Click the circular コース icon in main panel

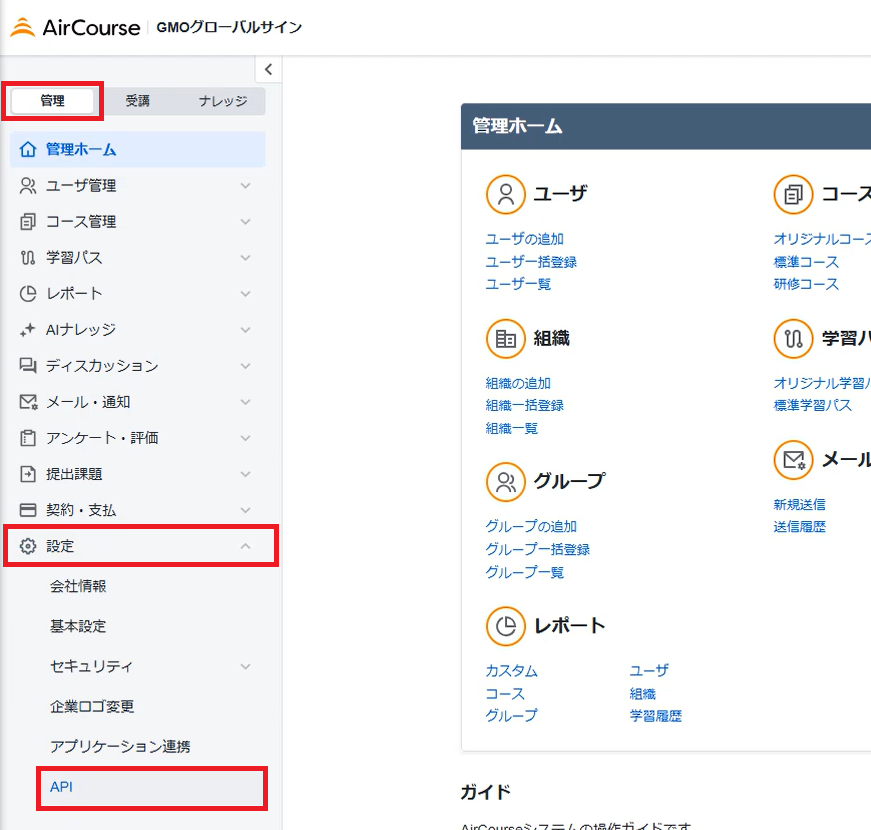[x=793, y=194]
